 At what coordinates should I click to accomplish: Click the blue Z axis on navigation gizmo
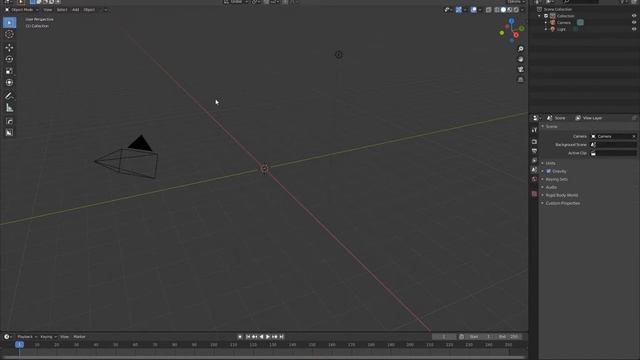click(511, 21)
